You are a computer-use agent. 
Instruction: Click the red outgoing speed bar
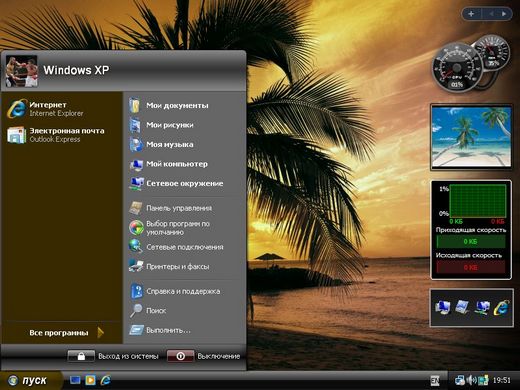click(471, 267)
